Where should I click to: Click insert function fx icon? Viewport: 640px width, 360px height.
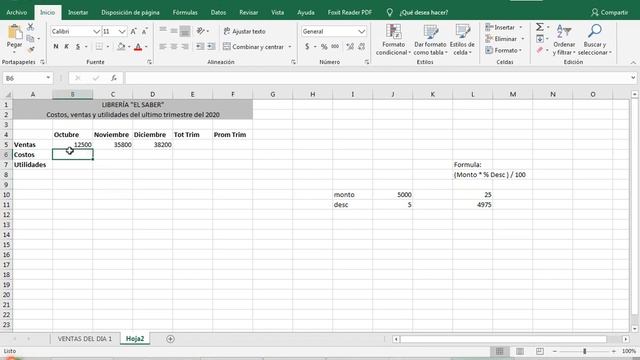tap(114, 78)
